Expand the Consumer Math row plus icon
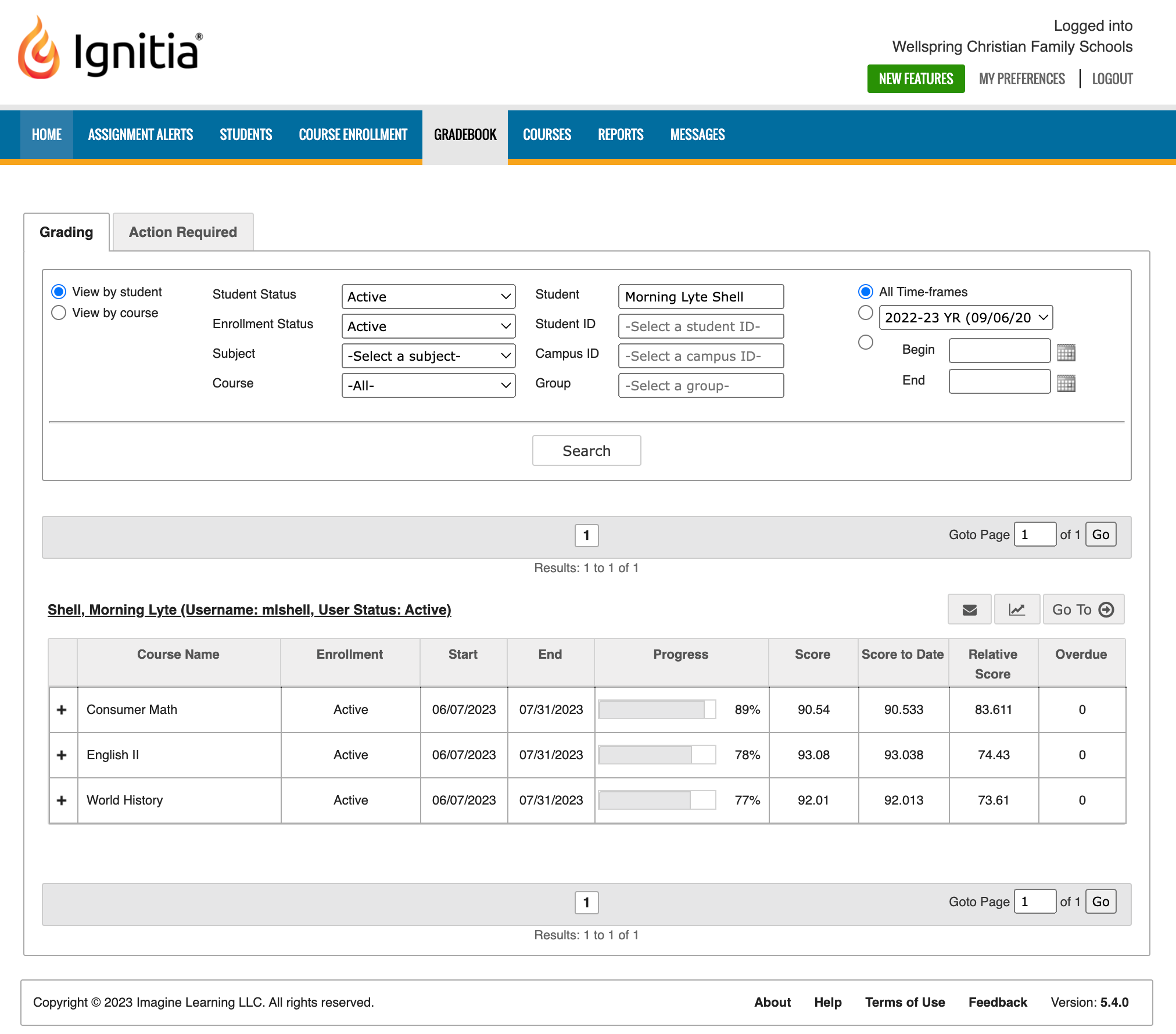Image resolution: width=1176 pixels, height=1034 pixels. [x=62, y=709]
